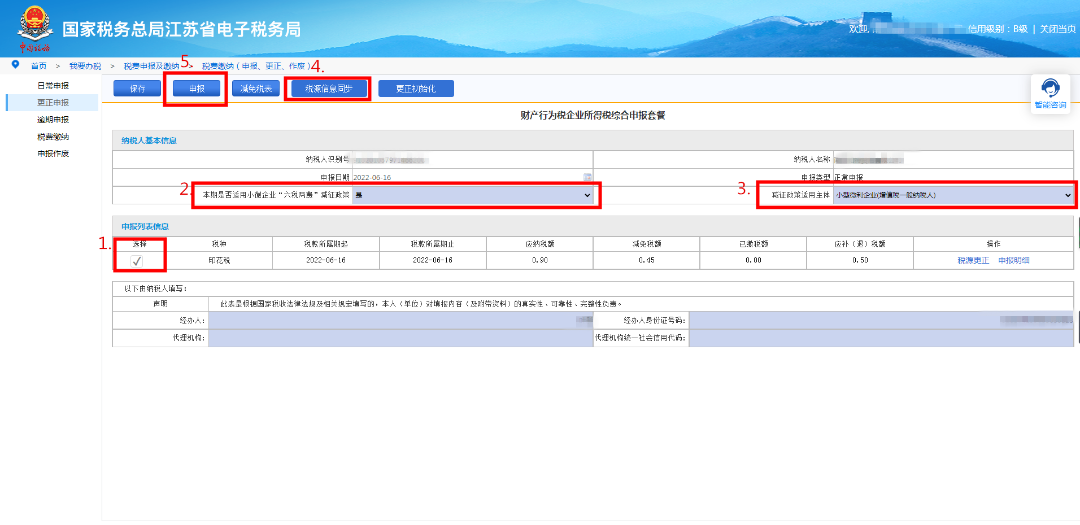Click the 税源信息同步 button
The height and width of the screenshot is (525, 1080).
(x=329, y=89)
